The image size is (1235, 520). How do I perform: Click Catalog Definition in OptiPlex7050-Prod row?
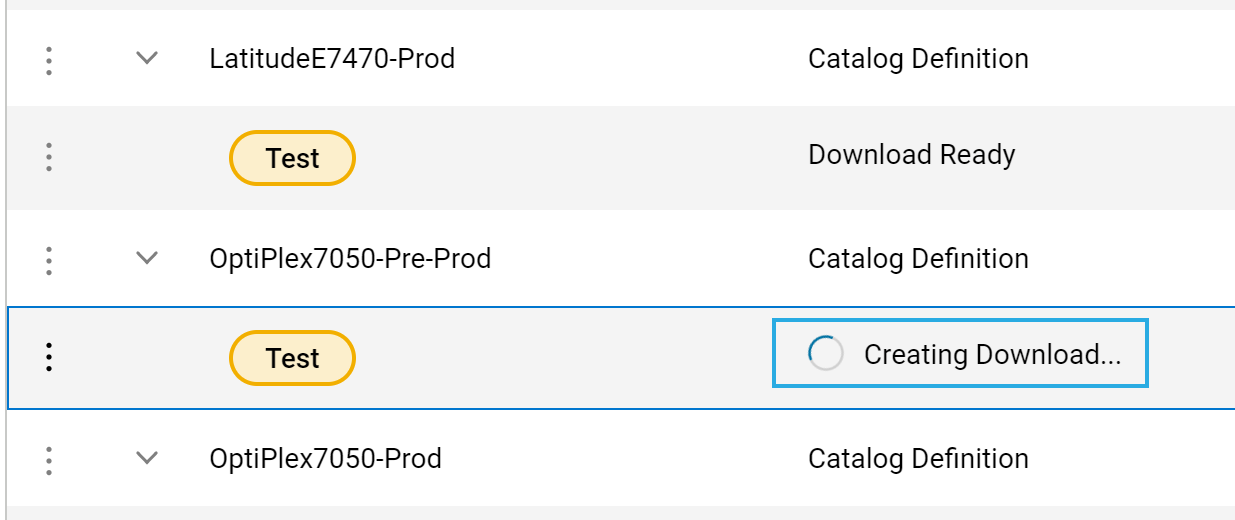[x=918, y=459]
